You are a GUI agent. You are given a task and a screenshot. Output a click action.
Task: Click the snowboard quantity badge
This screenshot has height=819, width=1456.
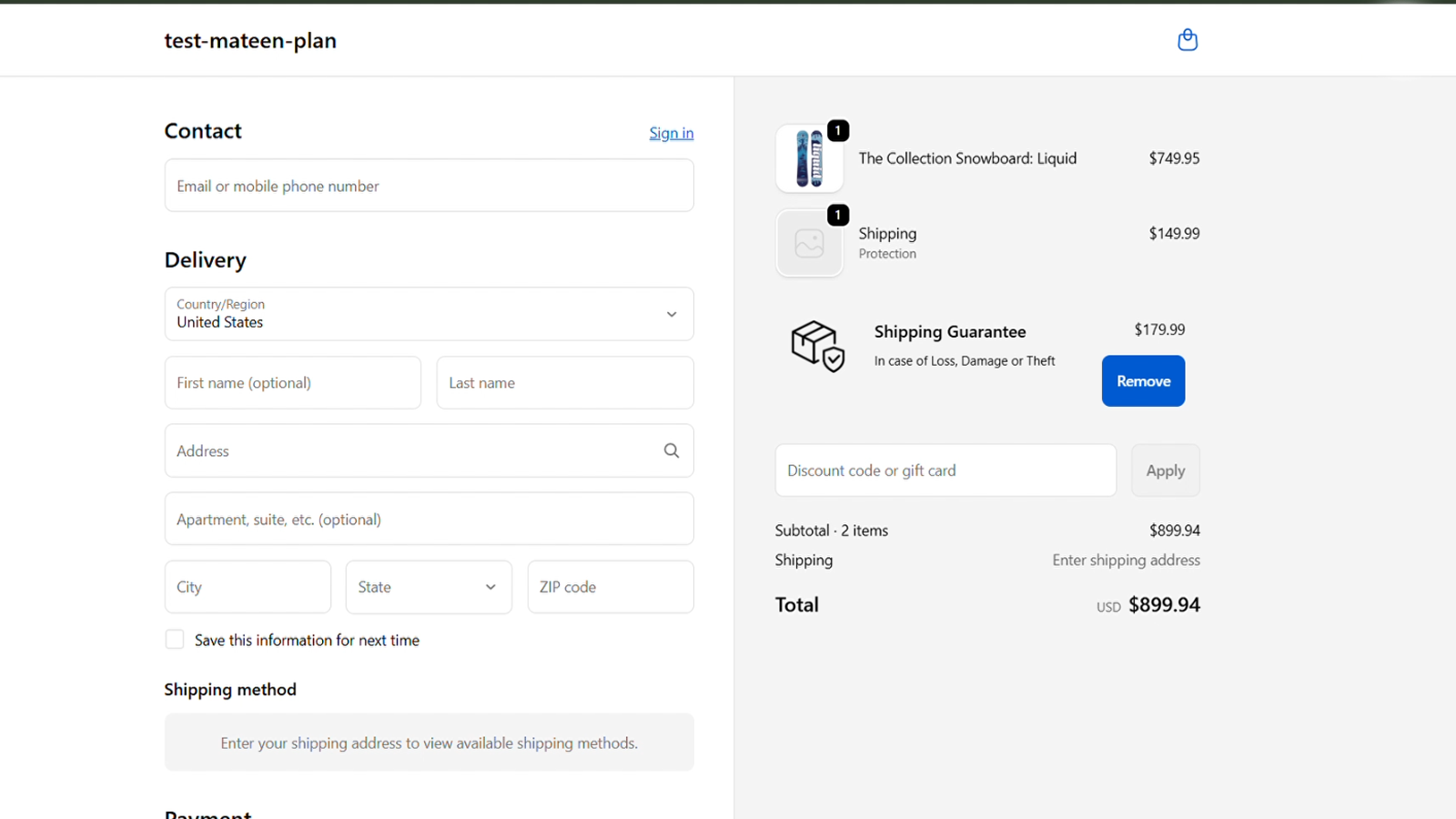(x=838, y=131)
